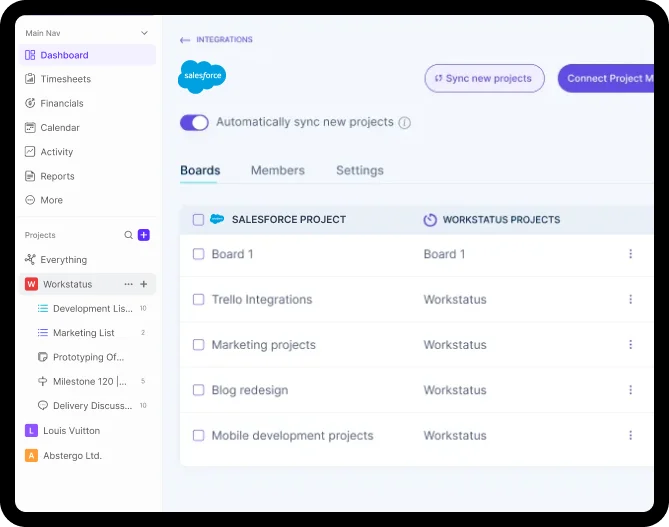The width and height of the screenshot is (669, 527).
Task: Click the Development List list icon
Action: coord(43,309)
